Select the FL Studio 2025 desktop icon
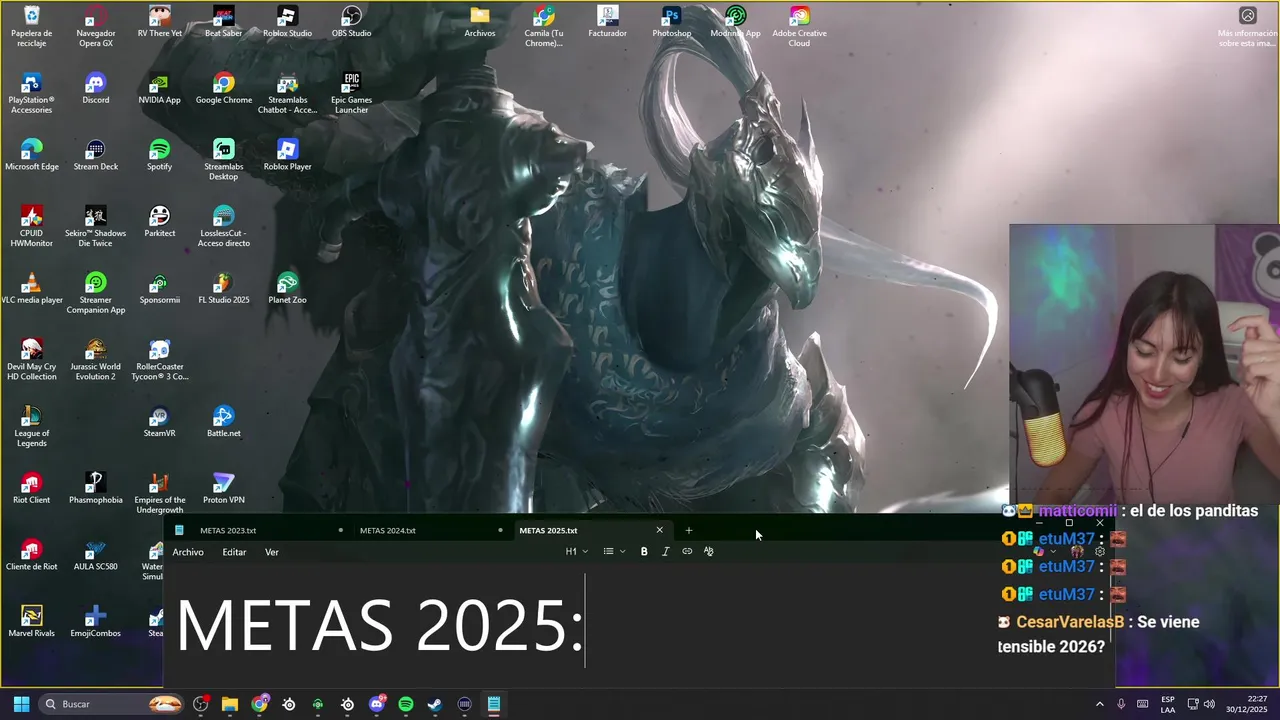This screenshot has width=1280, height=720. [x=223, y=288]
